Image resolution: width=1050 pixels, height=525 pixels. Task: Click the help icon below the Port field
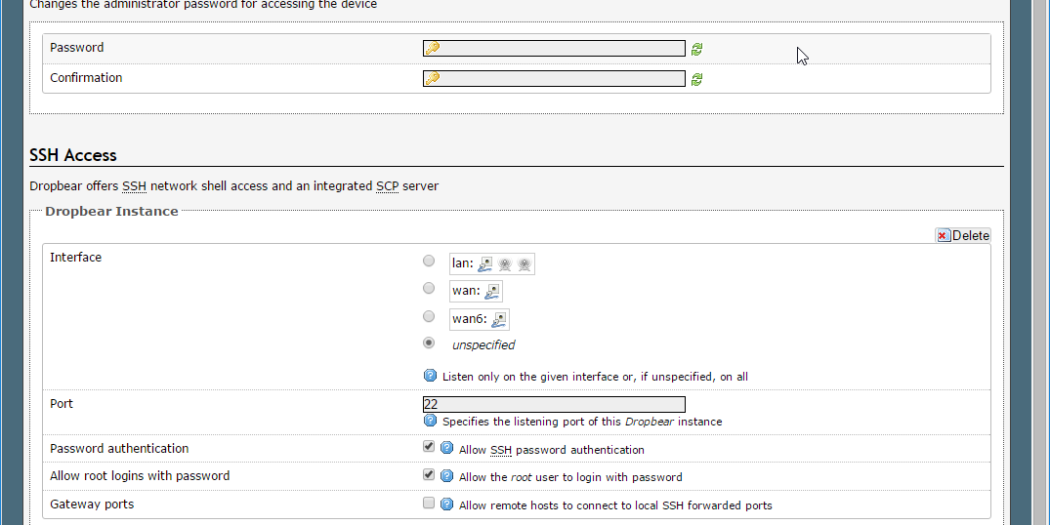tap(431, 421)
